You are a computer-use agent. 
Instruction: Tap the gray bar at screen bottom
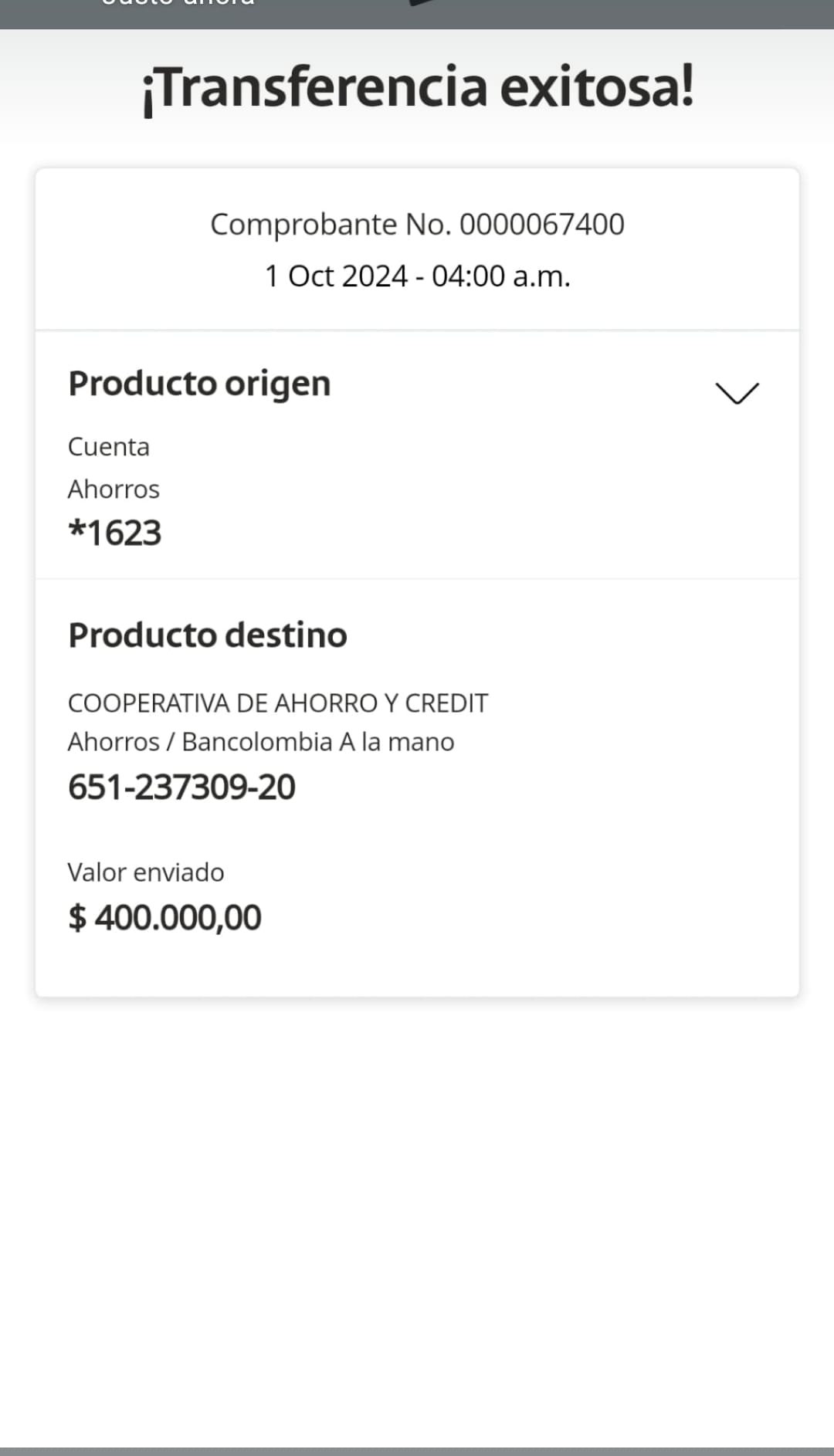(417, 1451)
